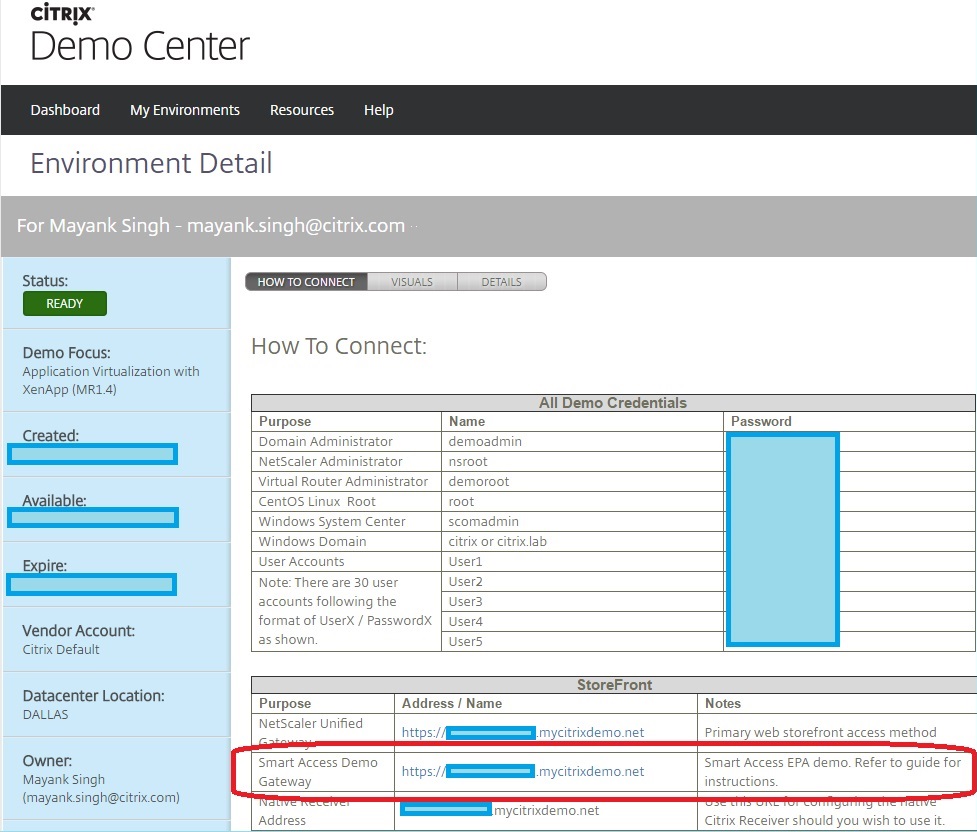Switch to the VISUALS tab
Viewport: 977px width, 832px height.
(412, 282)
